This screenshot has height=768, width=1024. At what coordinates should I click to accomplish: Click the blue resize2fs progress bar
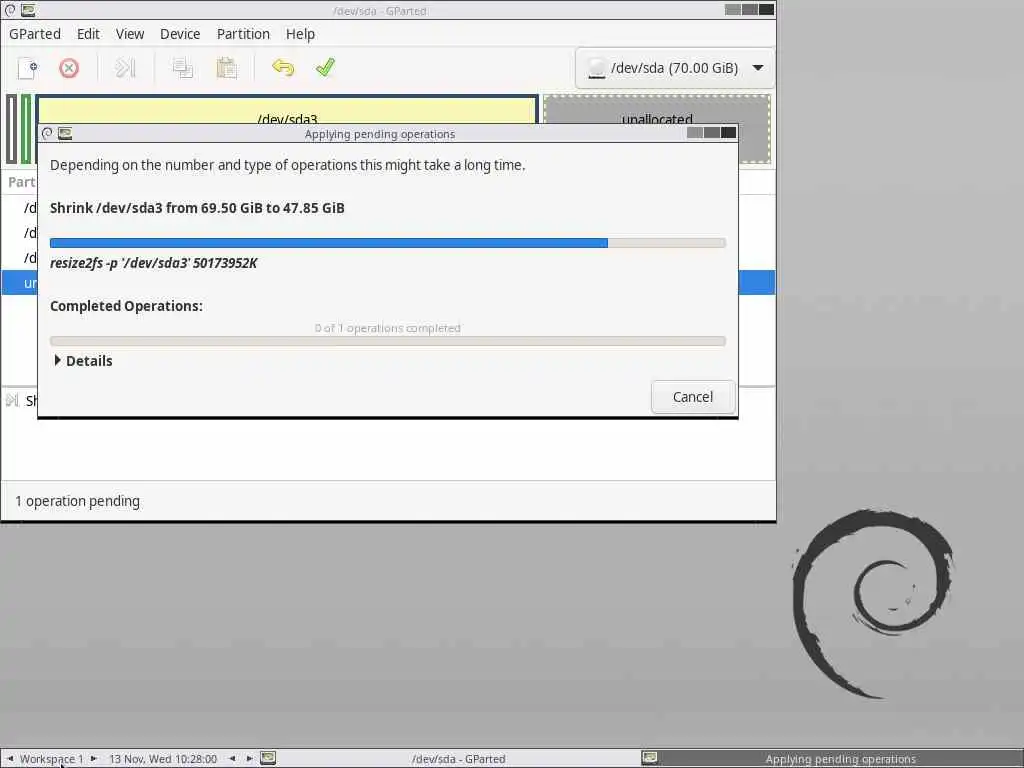tap(387, 243)
